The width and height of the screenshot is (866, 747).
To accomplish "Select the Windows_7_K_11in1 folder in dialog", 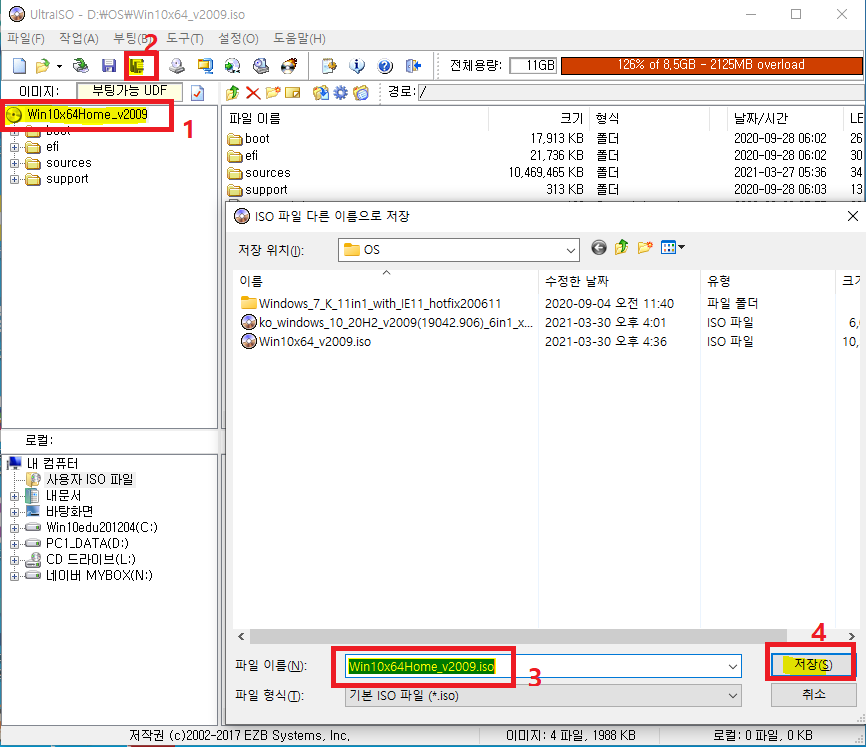I will pyautogui.click(x=372, y=304).
